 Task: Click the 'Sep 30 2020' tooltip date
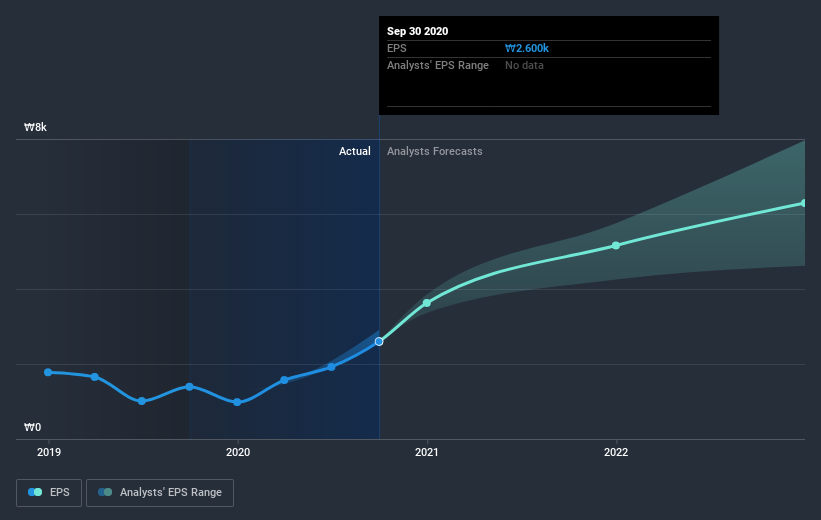pos(417,31)
